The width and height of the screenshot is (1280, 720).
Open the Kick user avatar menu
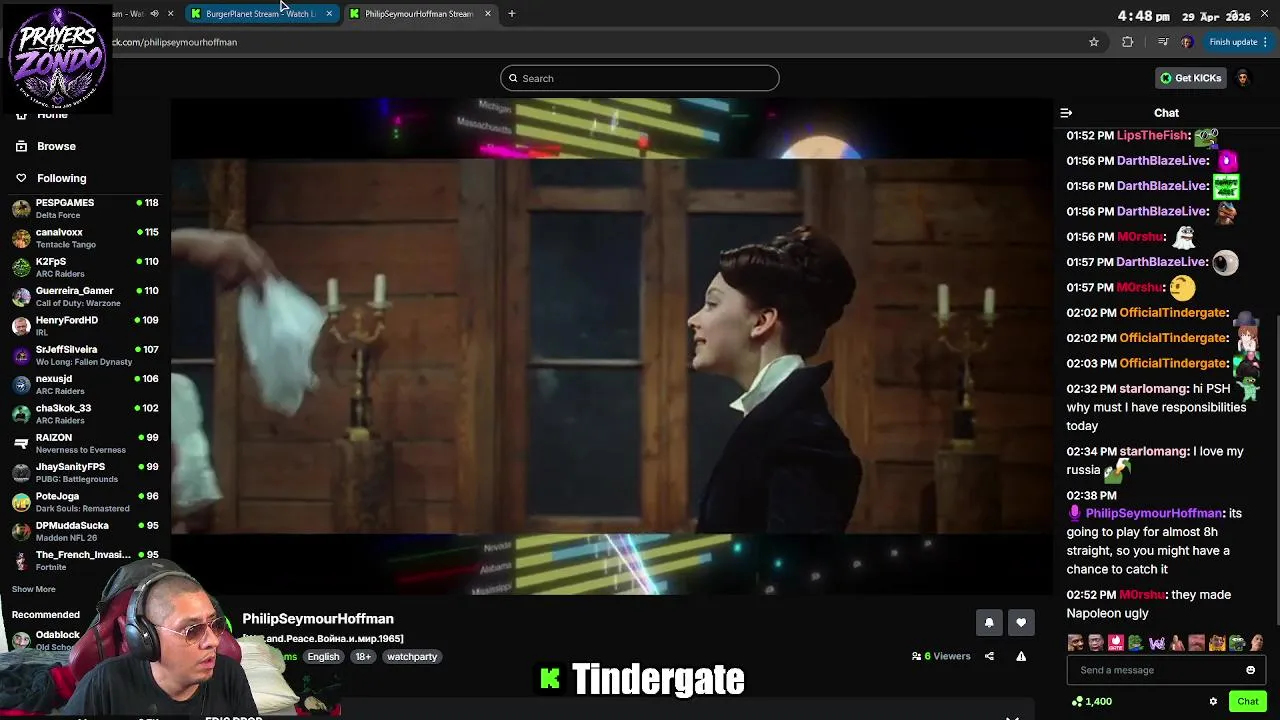tap(1243, 78)
